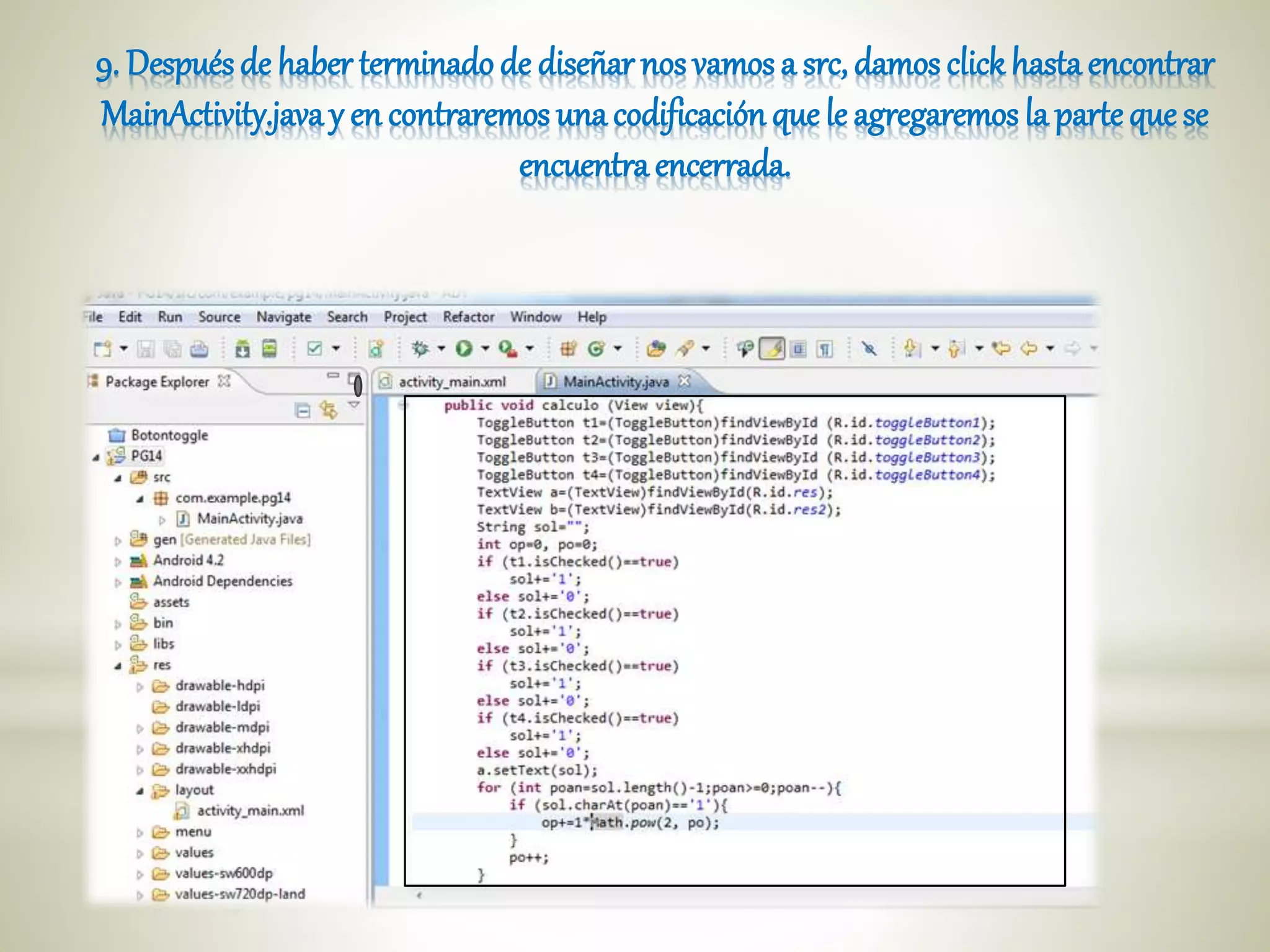This screenshot has height=952, width=1270.
Task: Open the Back history dropdown arrow
Action: pyautogui.click(x=1050, y=348)
